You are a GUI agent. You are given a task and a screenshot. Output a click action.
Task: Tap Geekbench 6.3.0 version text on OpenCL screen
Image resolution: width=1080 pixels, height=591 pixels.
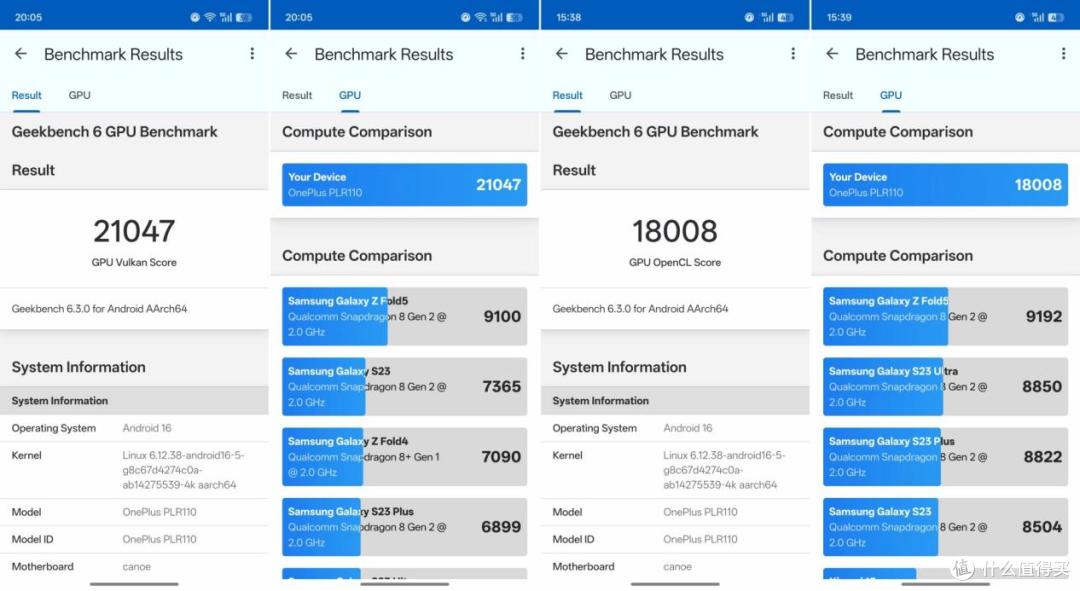click(x=640, y=309)
